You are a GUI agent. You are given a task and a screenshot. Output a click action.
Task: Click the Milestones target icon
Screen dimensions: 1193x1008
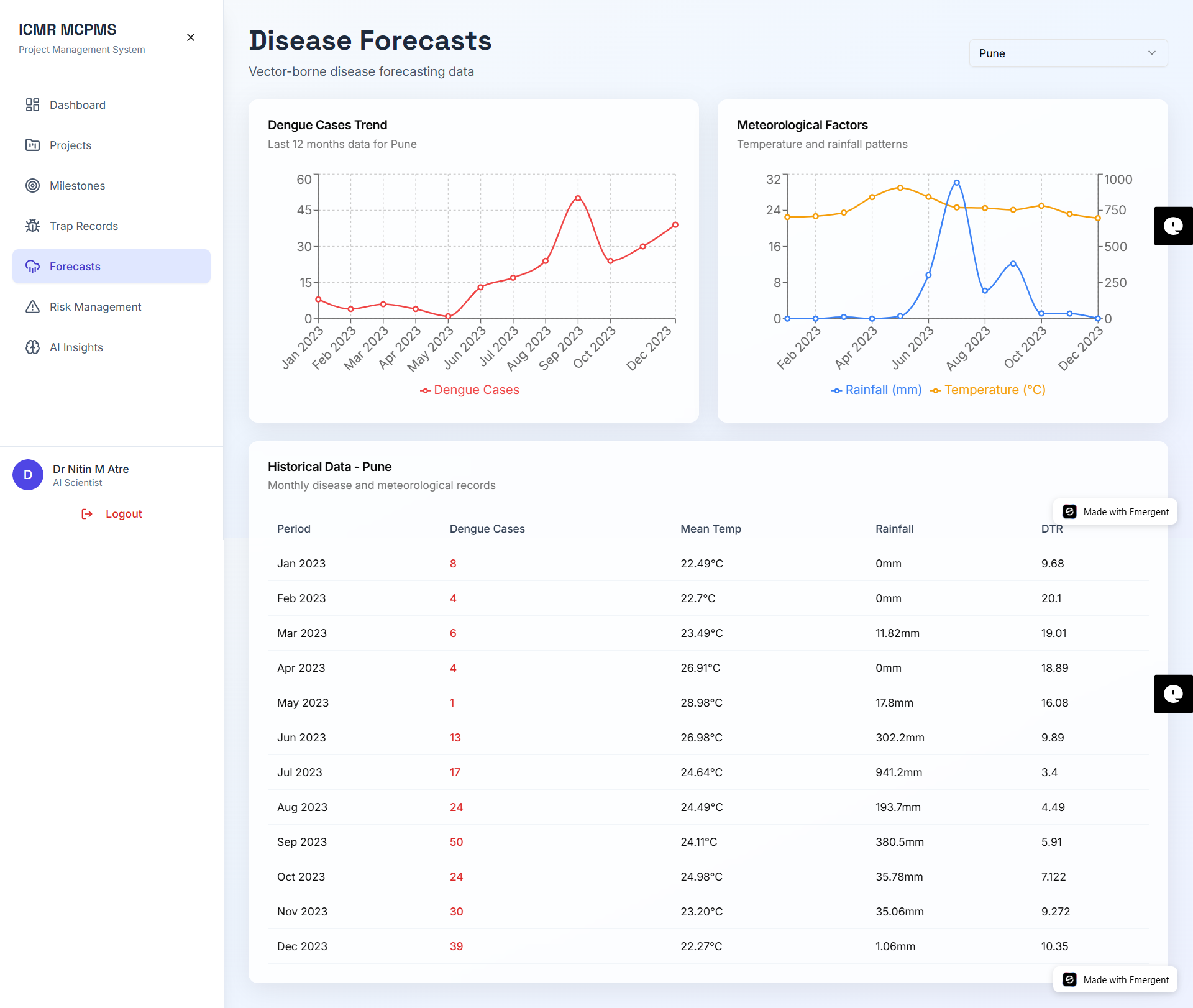(x=32, y=185)
